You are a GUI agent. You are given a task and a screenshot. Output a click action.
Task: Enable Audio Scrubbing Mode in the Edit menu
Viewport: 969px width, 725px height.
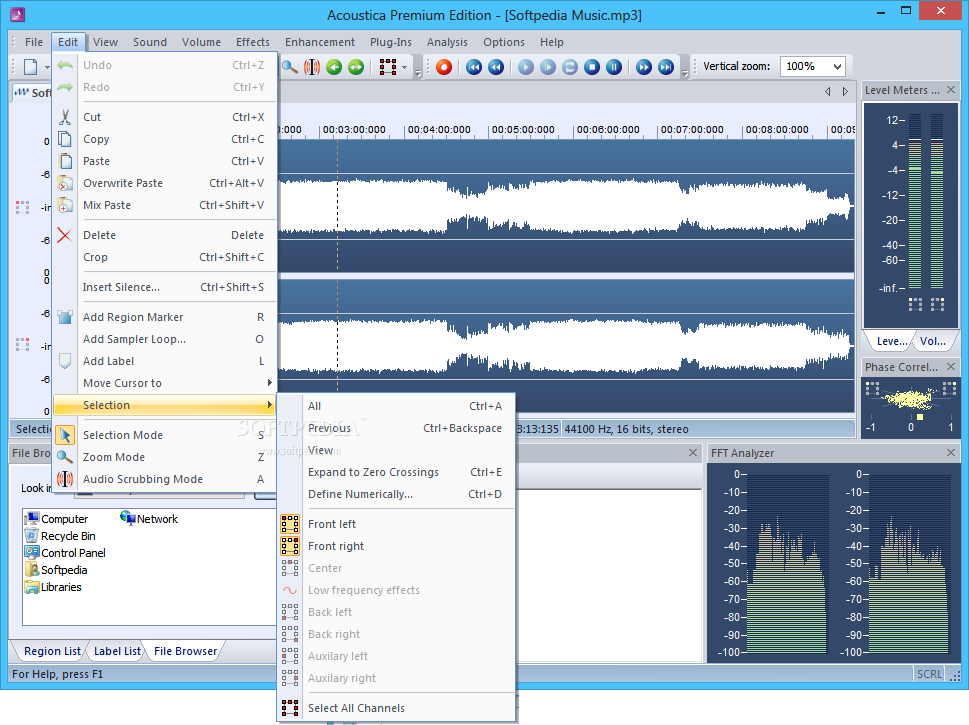[165, 479]
